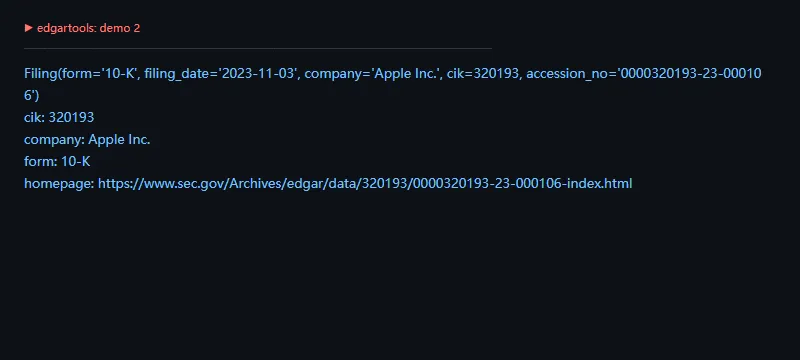Expand the edgartools demo 2 disclosure triangle
This screenshot has height=360, width=800.
29,28
